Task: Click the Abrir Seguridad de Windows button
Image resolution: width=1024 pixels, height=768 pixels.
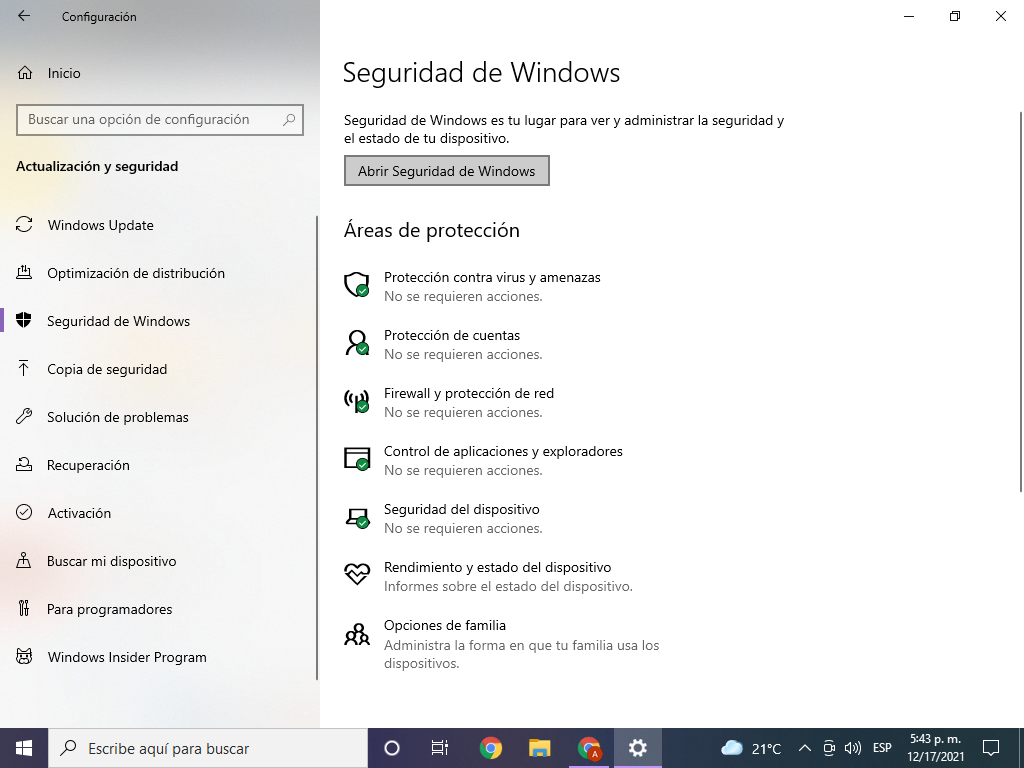Action: pyautogui.click(x=447, y=170)
